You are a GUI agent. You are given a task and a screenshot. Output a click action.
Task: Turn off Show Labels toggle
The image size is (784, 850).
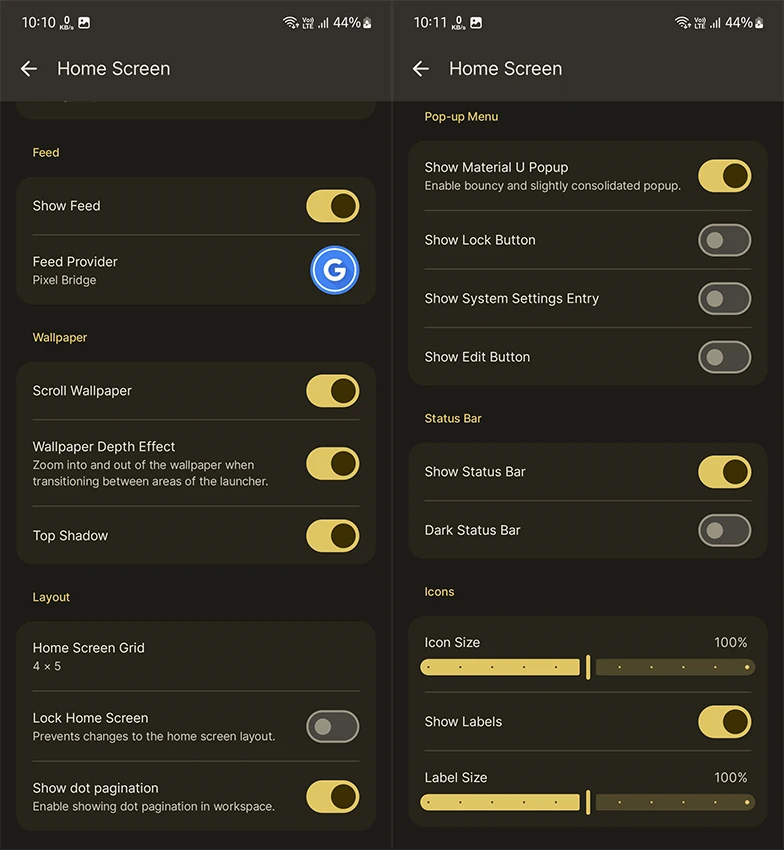(725, 722)
